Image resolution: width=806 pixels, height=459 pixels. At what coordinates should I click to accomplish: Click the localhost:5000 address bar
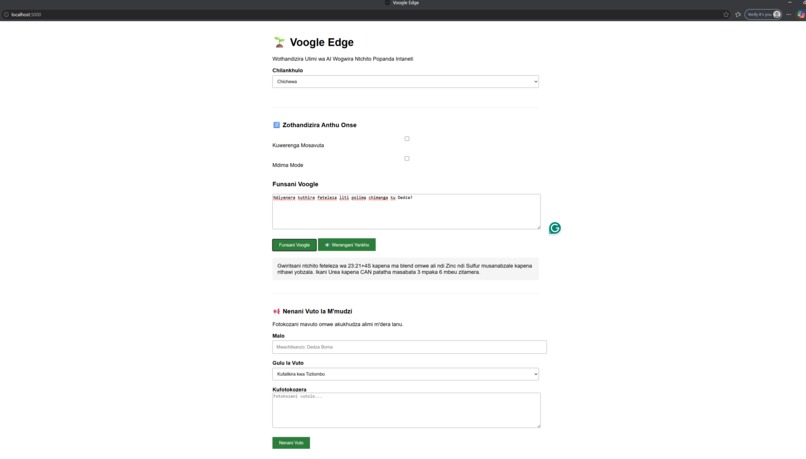pyautogui.click(x=360, y=14)
